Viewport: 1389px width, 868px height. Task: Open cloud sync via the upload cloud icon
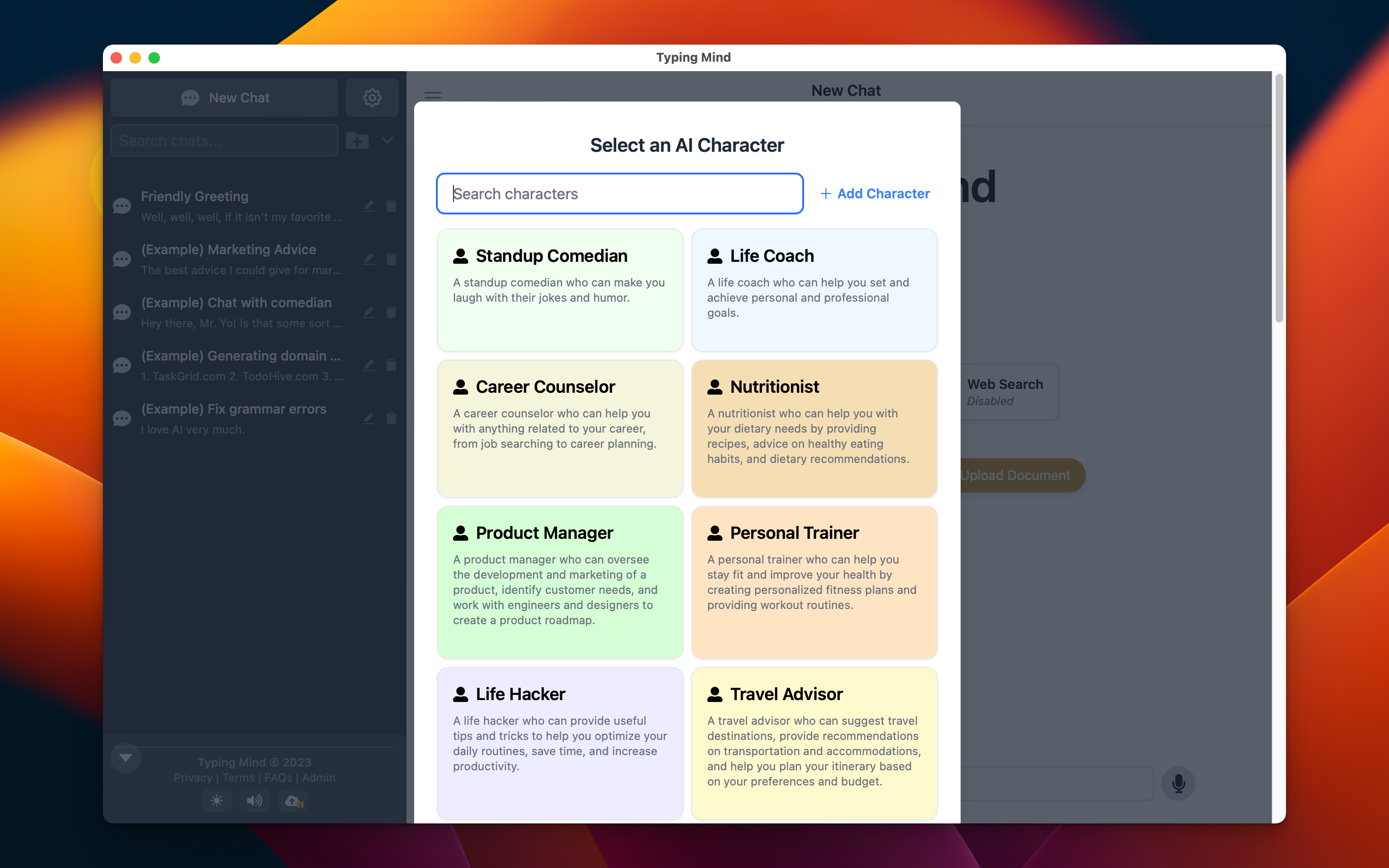pyautogui.click(x=292, y=800)
